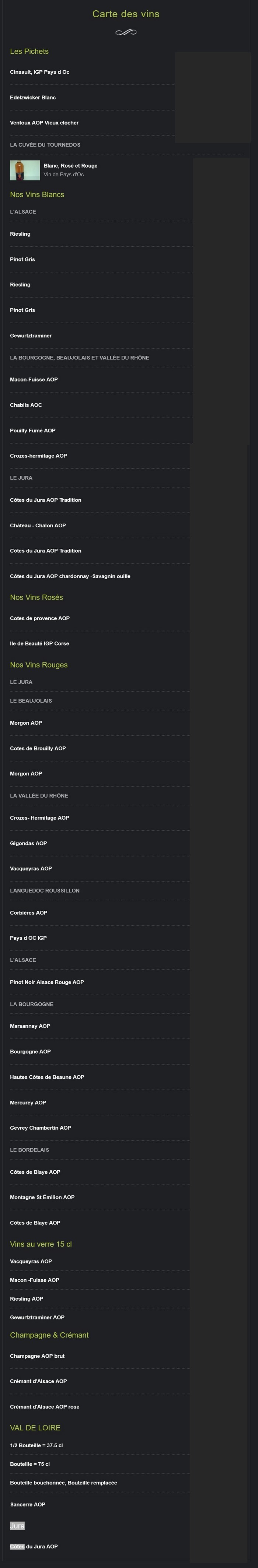The height and width of the screenshot is (1568, 258).
Task: Choose the Edelzwicker Blanc entry
Action: (x=33, y=97)
